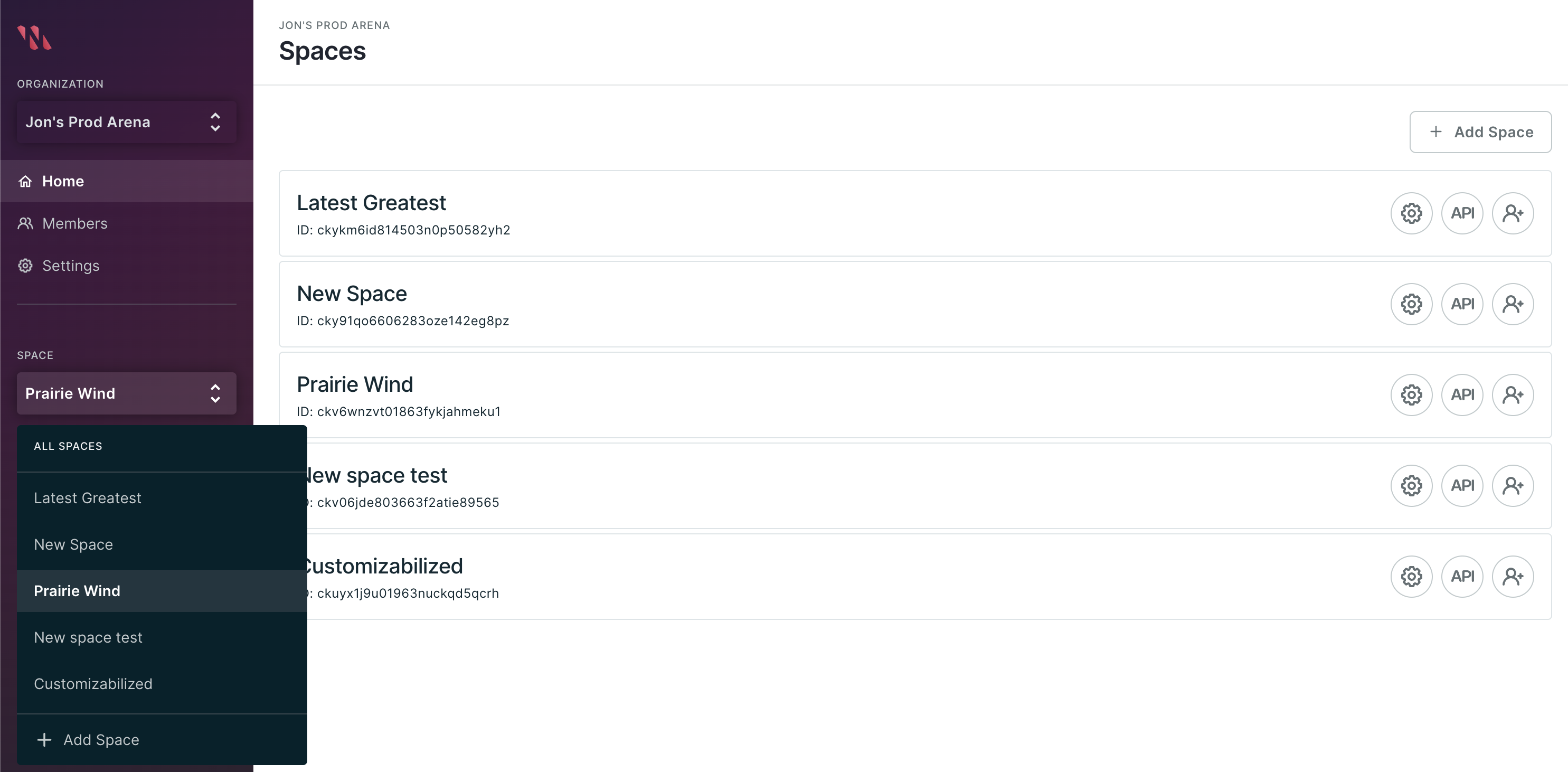The image size is (1568, 772).
Task: Invite member to Customizabilized space
Action: [x=1512, y=576]
